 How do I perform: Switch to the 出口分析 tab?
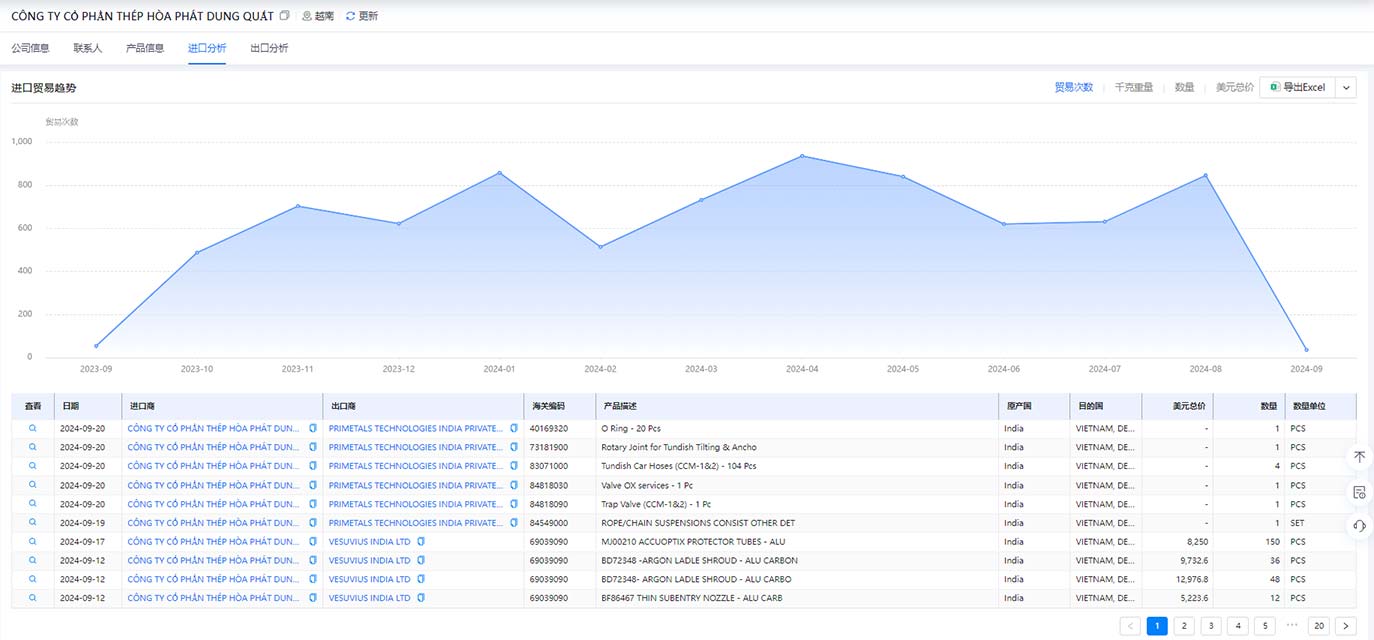(x=269, y=48)
